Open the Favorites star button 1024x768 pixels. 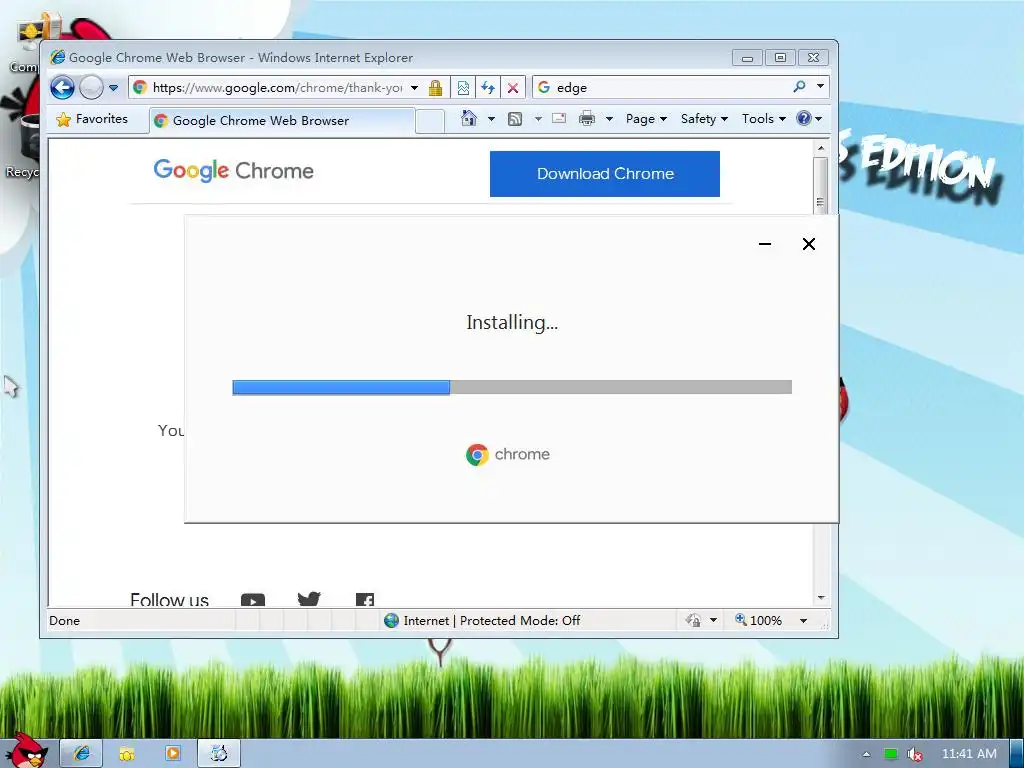pyautogui.click(x=92, y=119)
